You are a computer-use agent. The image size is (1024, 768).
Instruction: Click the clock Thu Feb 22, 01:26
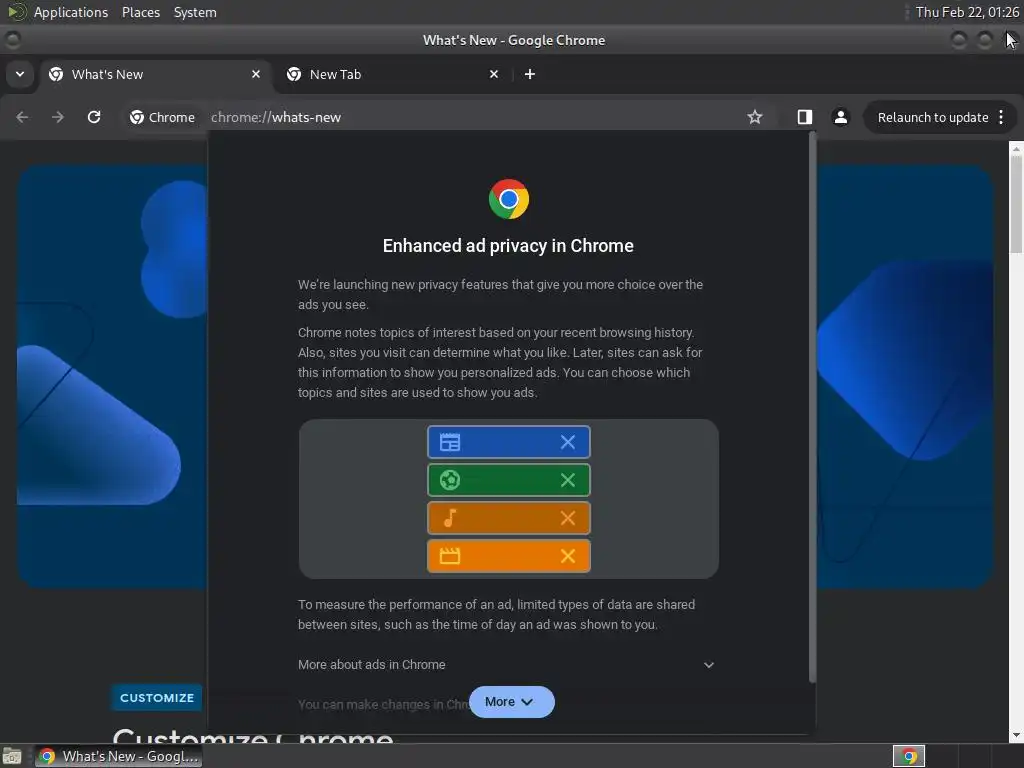coord(967,12)
